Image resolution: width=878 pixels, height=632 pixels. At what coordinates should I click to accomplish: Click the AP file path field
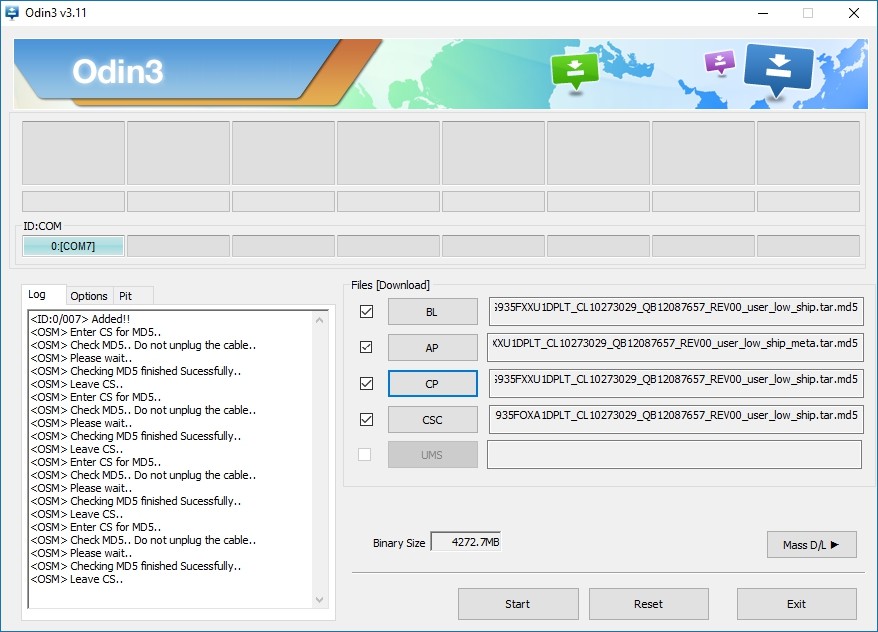pos(675,347)
